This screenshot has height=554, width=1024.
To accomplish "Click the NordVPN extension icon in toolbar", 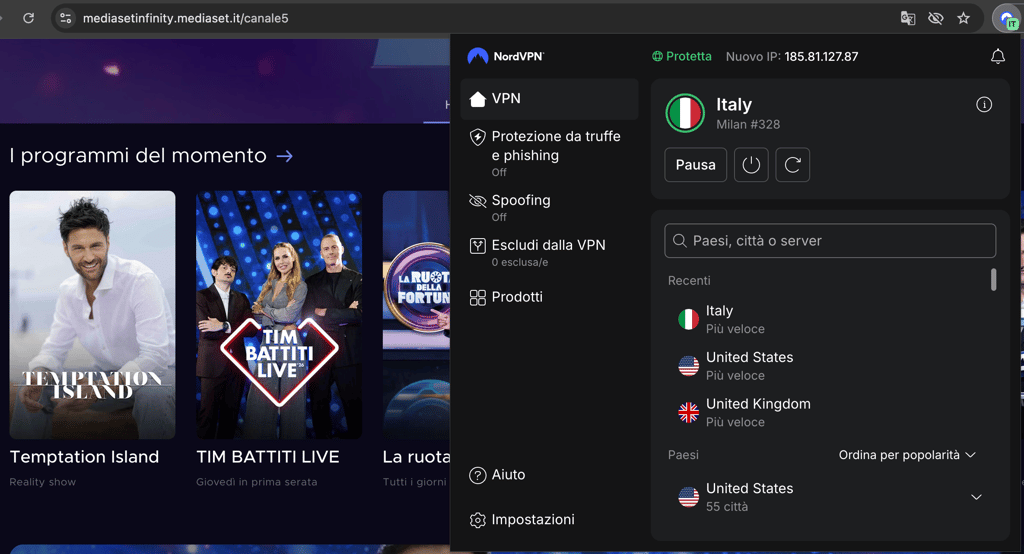I will click(x=1008, y=19).
